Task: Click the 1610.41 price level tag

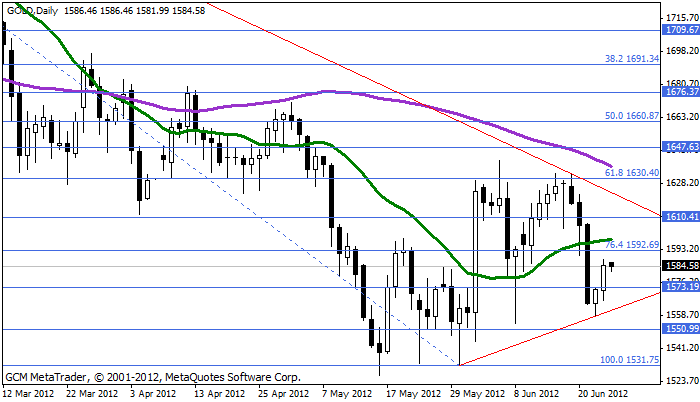Action: [680, 216]
